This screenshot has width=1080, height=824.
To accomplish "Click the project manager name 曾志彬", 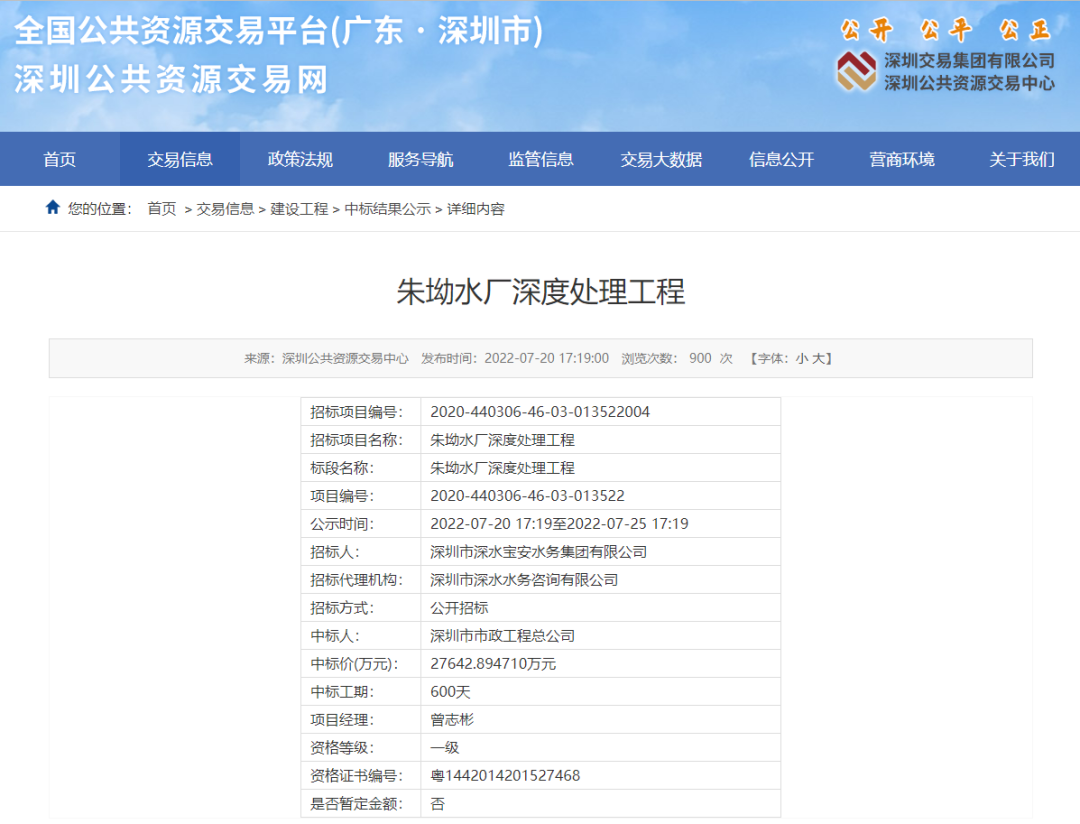I will point(452,720).
